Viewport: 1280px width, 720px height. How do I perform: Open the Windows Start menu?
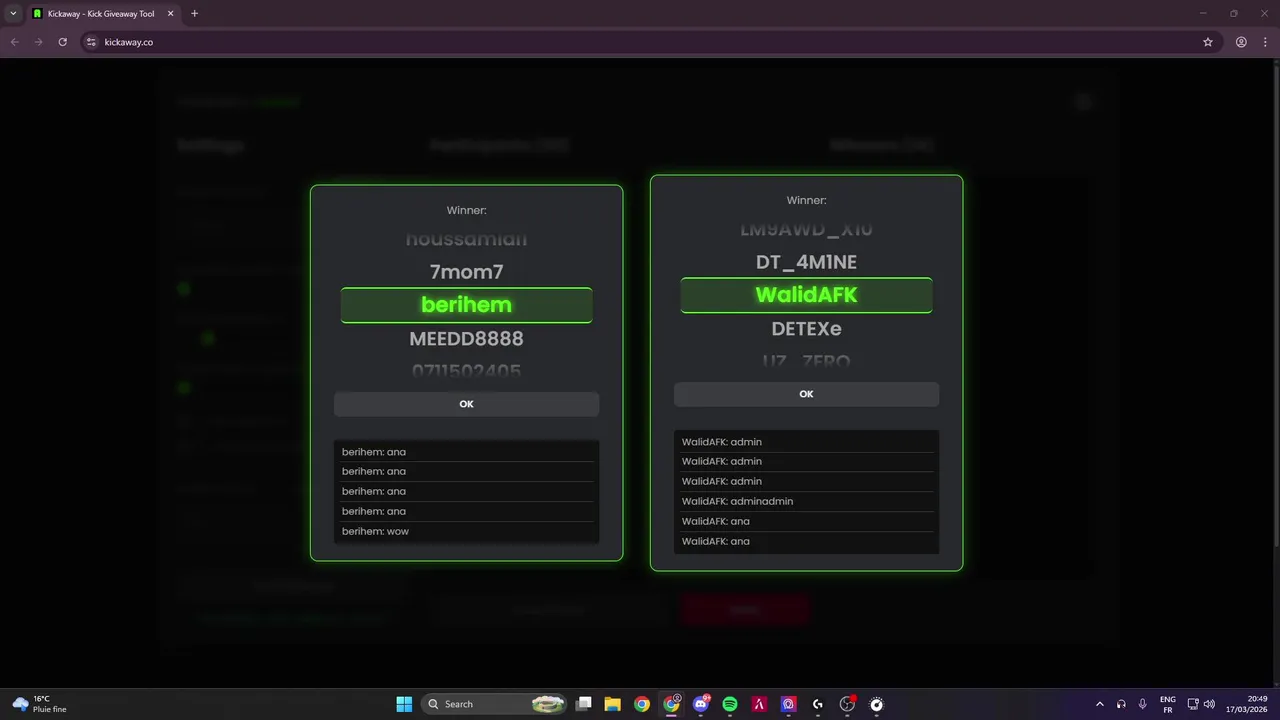tap(404, 704)
